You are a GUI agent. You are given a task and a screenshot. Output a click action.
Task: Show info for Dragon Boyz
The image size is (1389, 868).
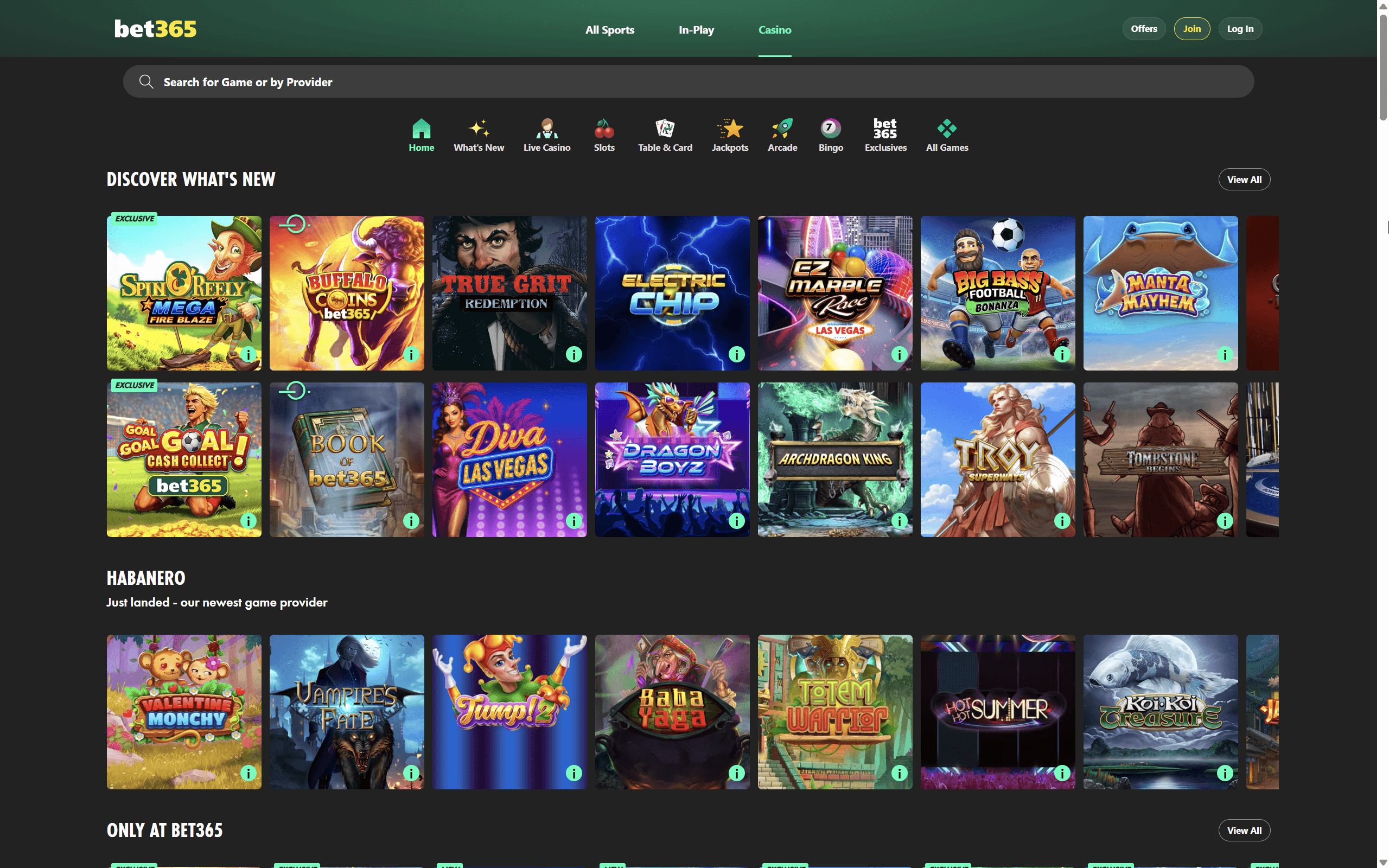pyautogui.click(x=736, y=521)
